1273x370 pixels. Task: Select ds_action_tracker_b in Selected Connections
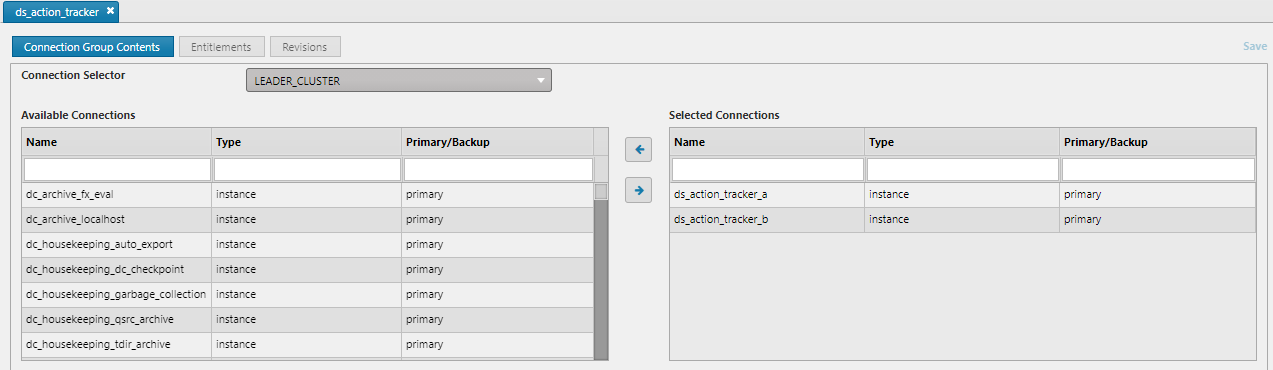click(962, 220)
